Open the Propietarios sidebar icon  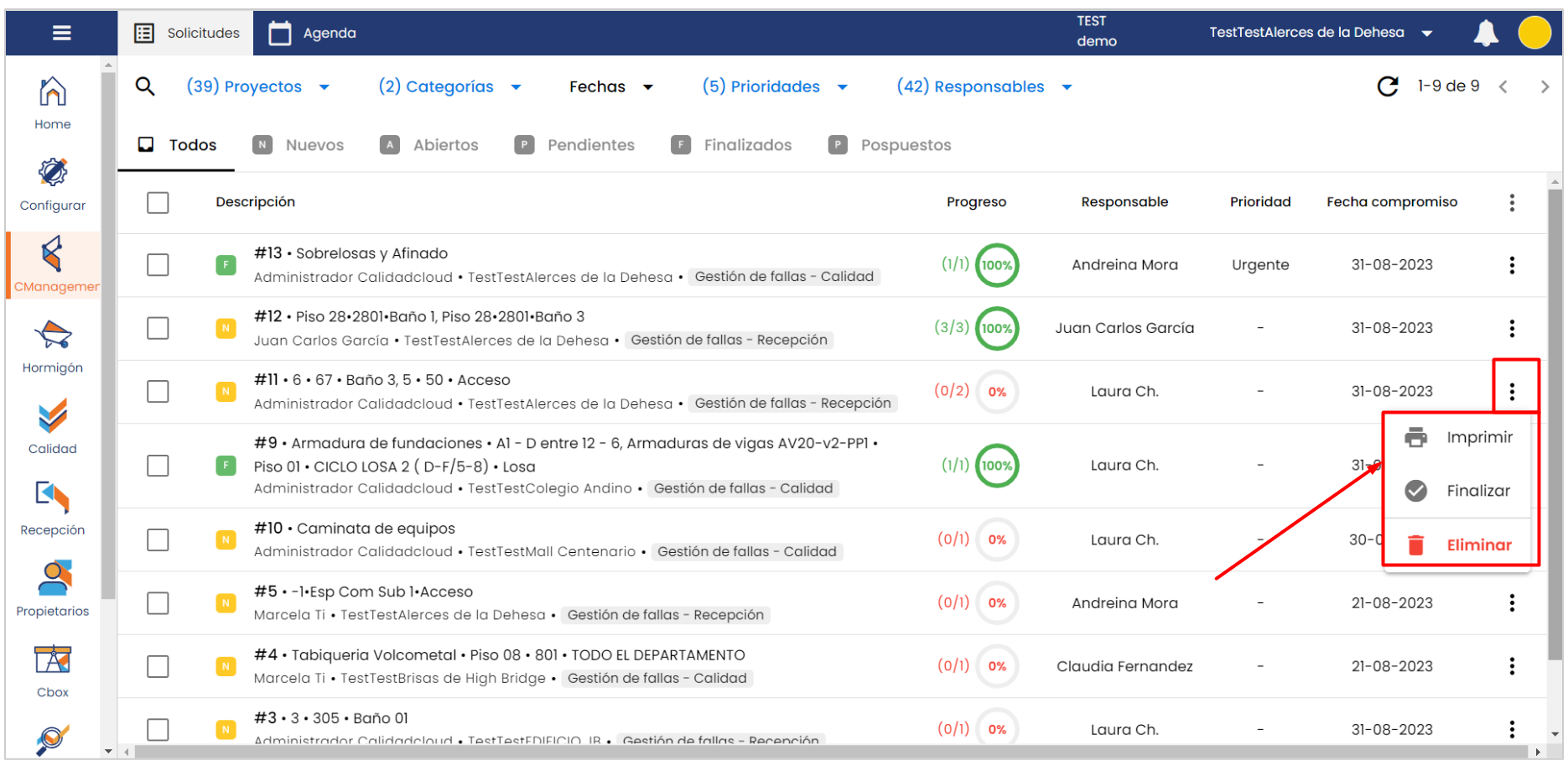pos(52,579)
